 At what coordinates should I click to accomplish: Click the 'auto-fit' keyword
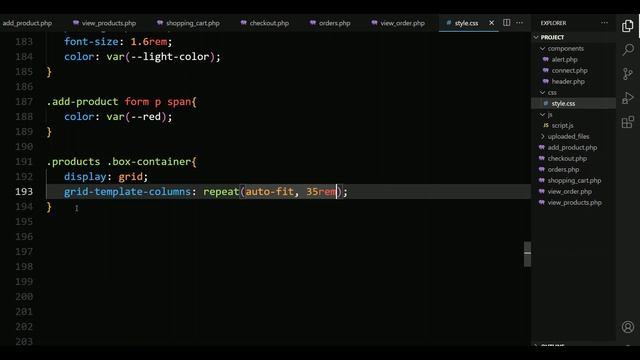[269, 191]
